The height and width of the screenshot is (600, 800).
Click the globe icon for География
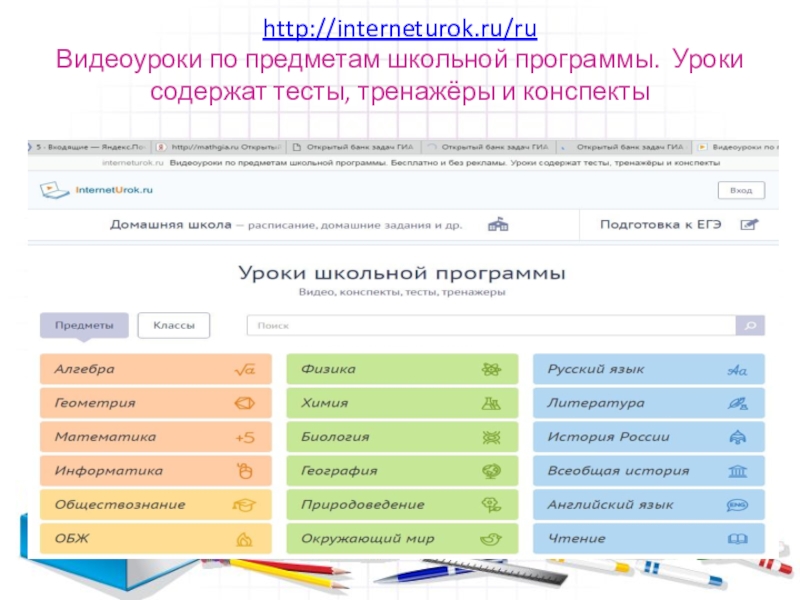[491, 471]
